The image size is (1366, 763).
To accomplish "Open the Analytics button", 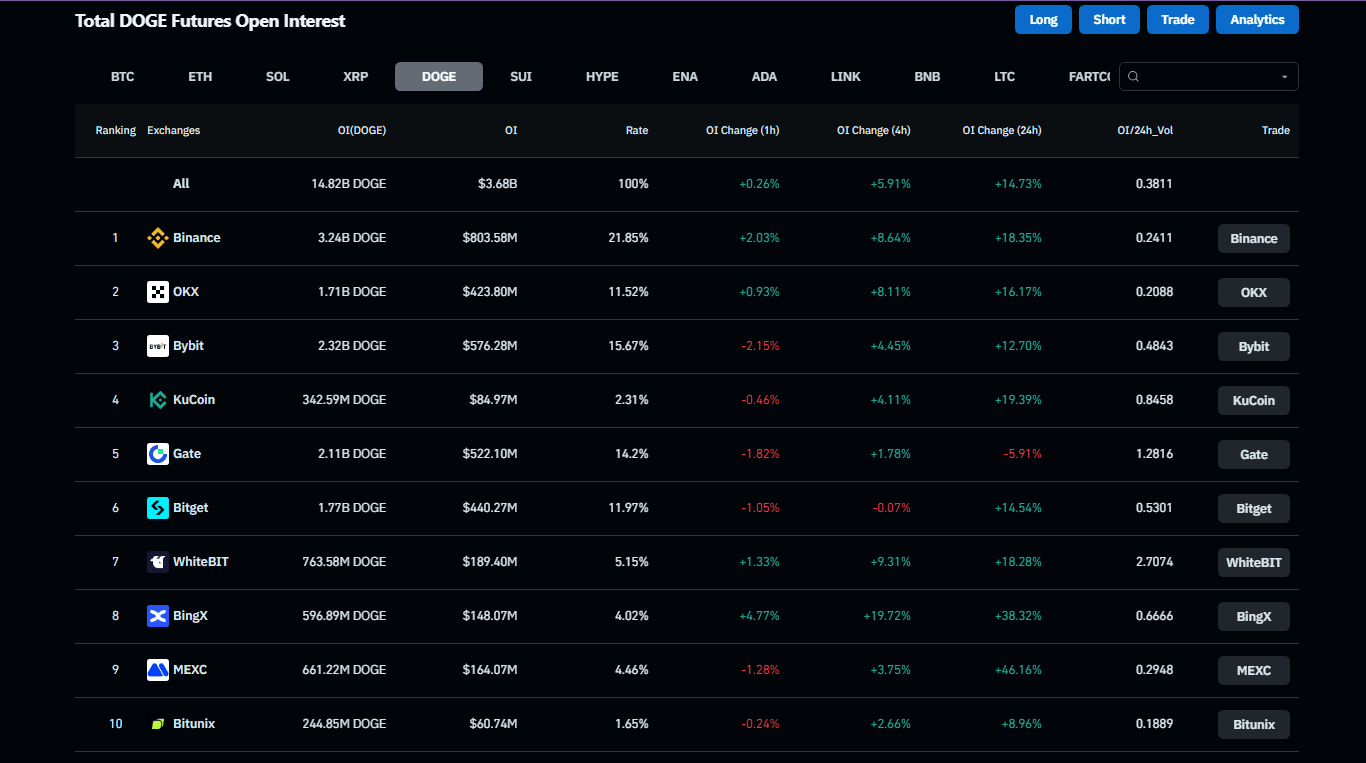I will tap(1257, 20).
